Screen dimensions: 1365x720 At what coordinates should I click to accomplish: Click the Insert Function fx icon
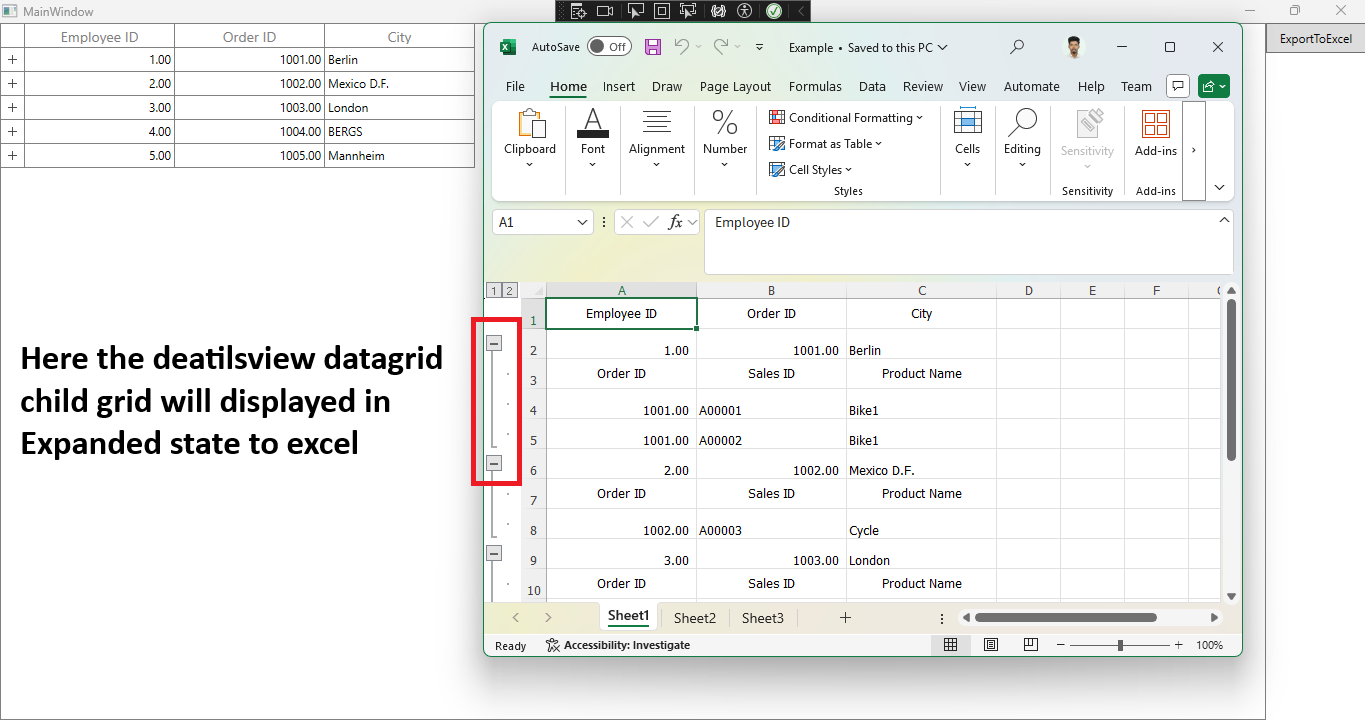click(x=676, y=222)
